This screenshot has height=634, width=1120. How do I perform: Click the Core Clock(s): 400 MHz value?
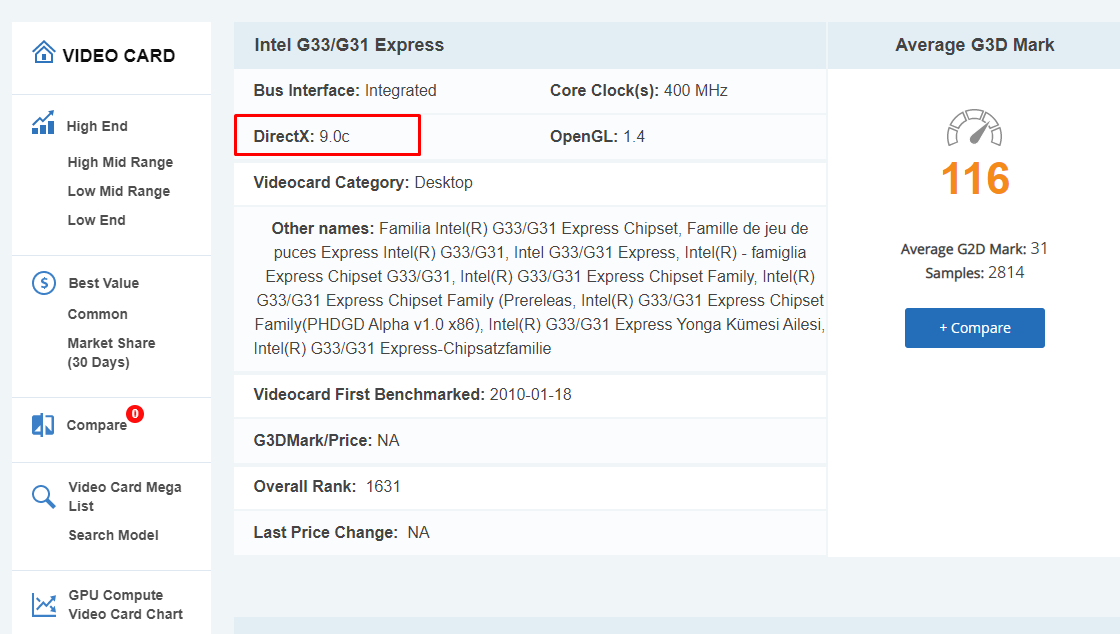639,91
